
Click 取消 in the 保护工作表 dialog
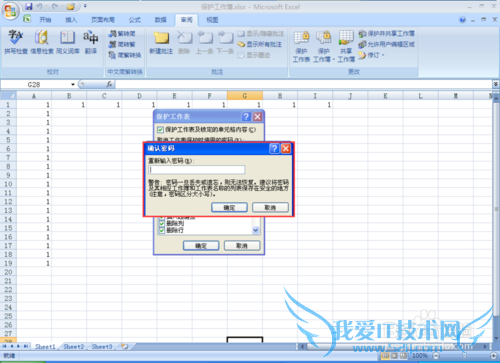click(x=242, y=246)
